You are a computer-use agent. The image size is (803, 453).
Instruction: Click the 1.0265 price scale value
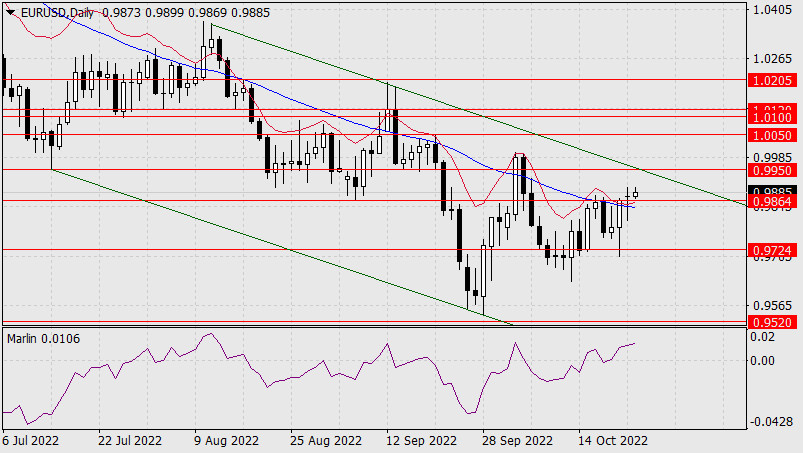(x=772, y=59)
